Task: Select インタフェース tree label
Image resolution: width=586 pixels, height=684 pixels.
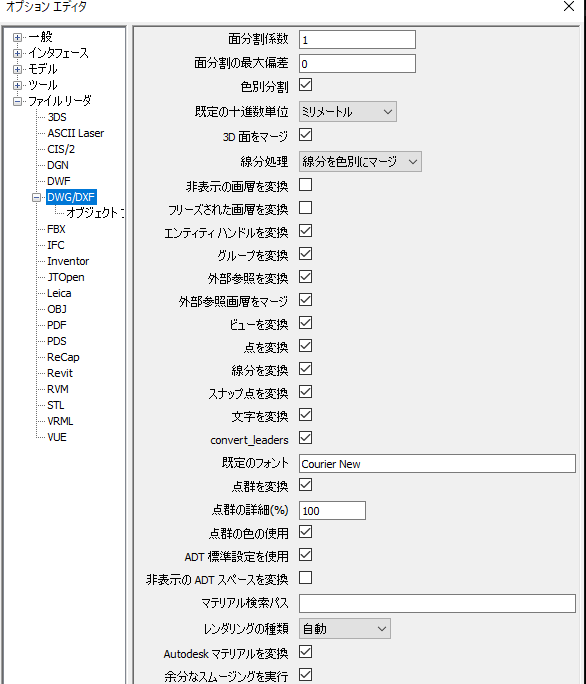Action: pyautogui.click(x=58, y=54)
